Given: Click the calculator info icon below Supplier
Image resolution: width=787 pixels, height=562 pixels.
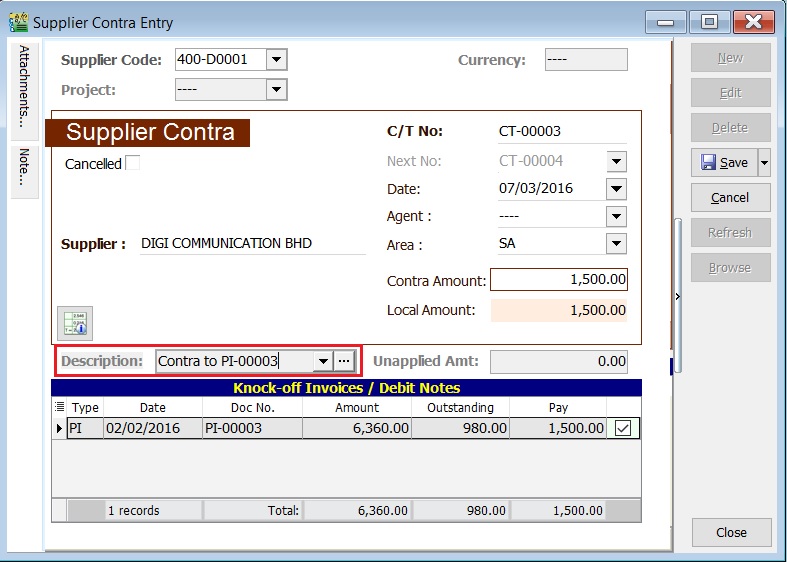Looking at the screenshot, I should [75, 322].
